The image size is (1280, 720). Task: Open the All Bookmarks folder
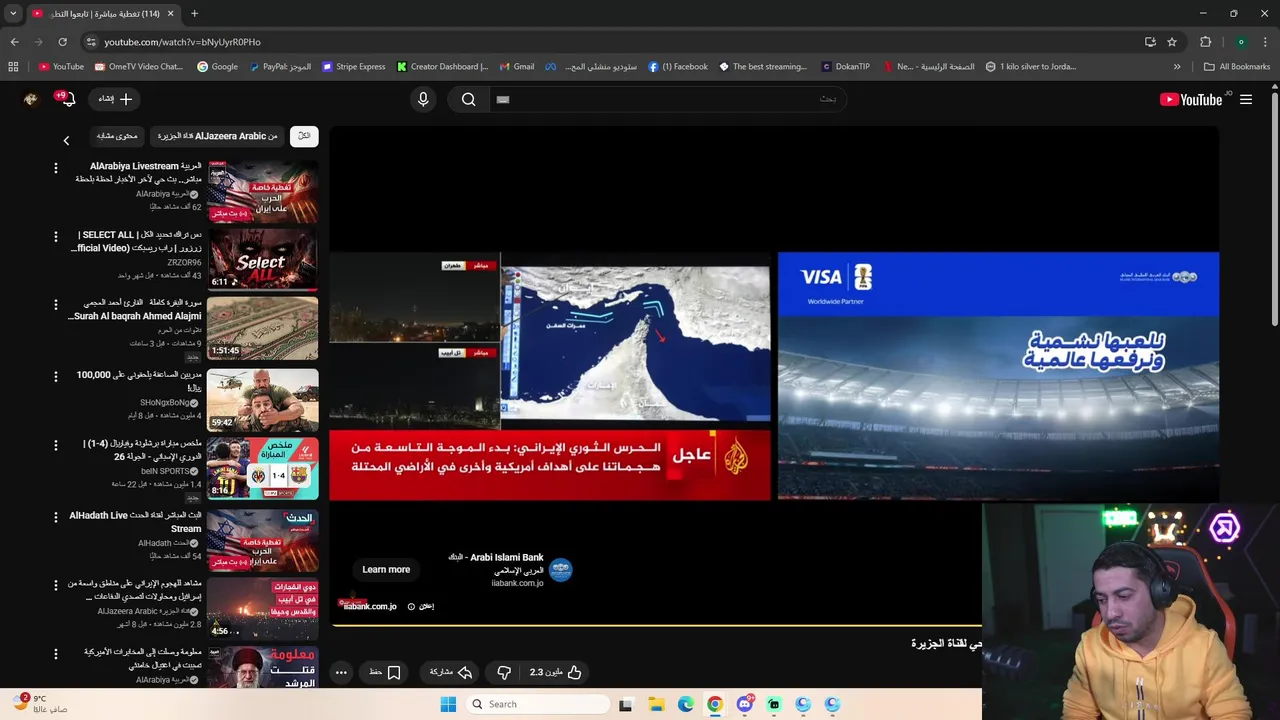point(1237,67)
